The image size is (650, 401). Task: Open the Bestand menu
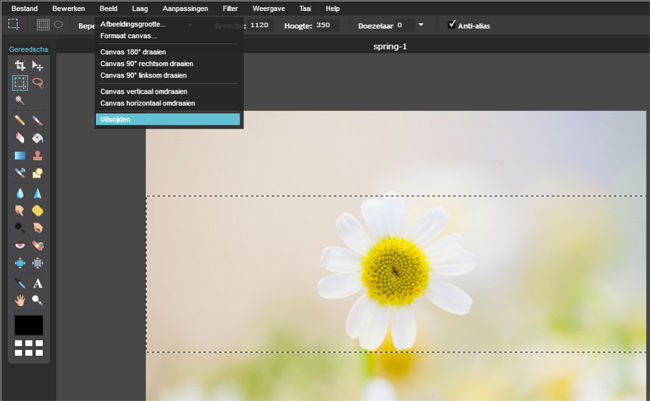pyautogui.click(x=24, y=8)
